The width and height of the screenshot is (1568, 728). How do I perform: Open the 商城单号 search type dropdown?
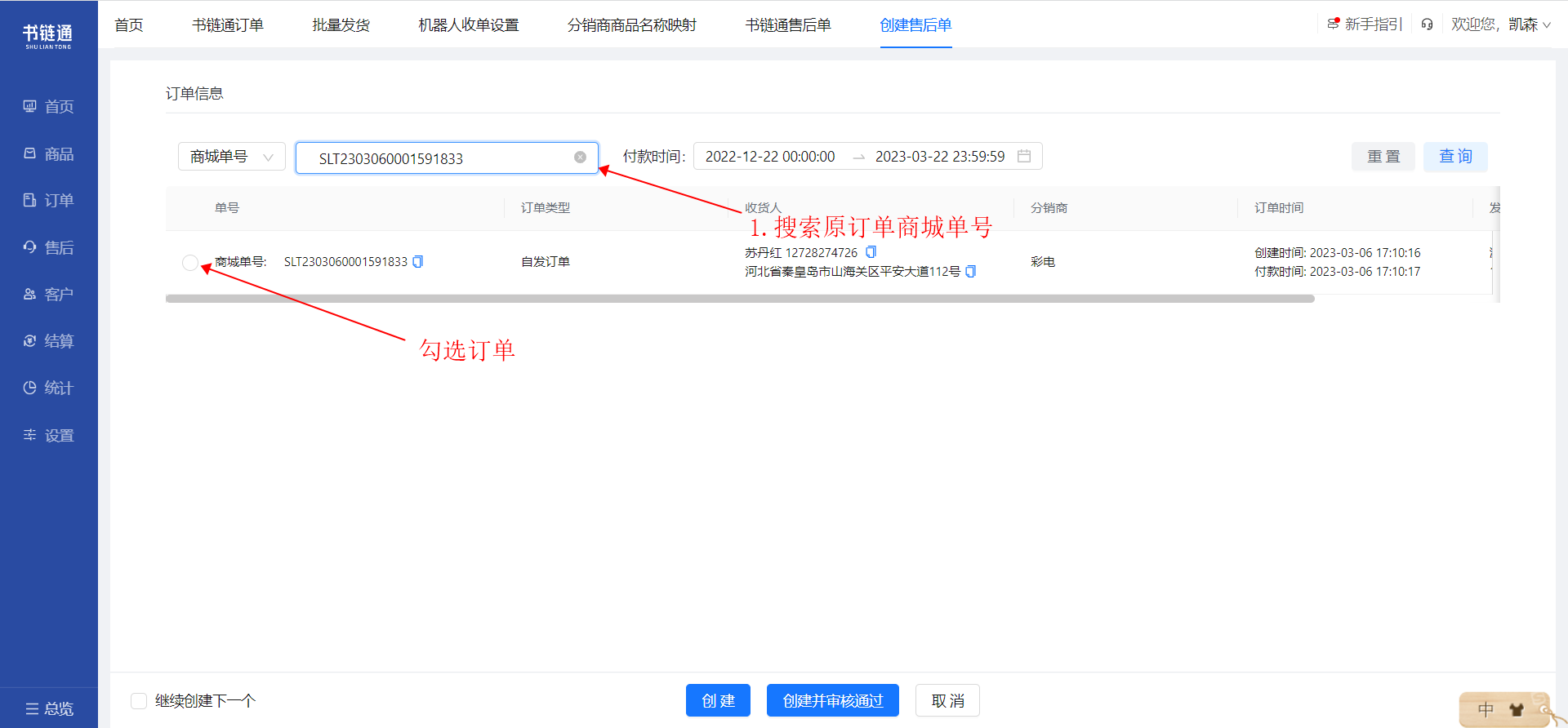coord(232,157)
